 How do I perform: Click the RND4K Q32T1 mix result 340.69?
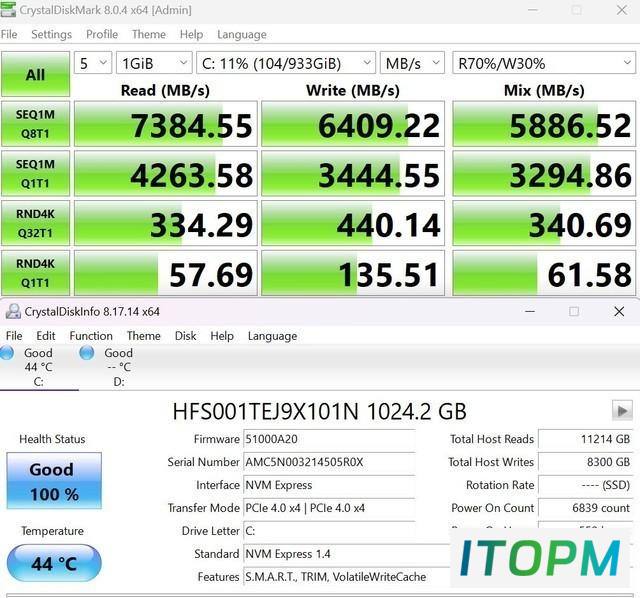click(544, 223)
